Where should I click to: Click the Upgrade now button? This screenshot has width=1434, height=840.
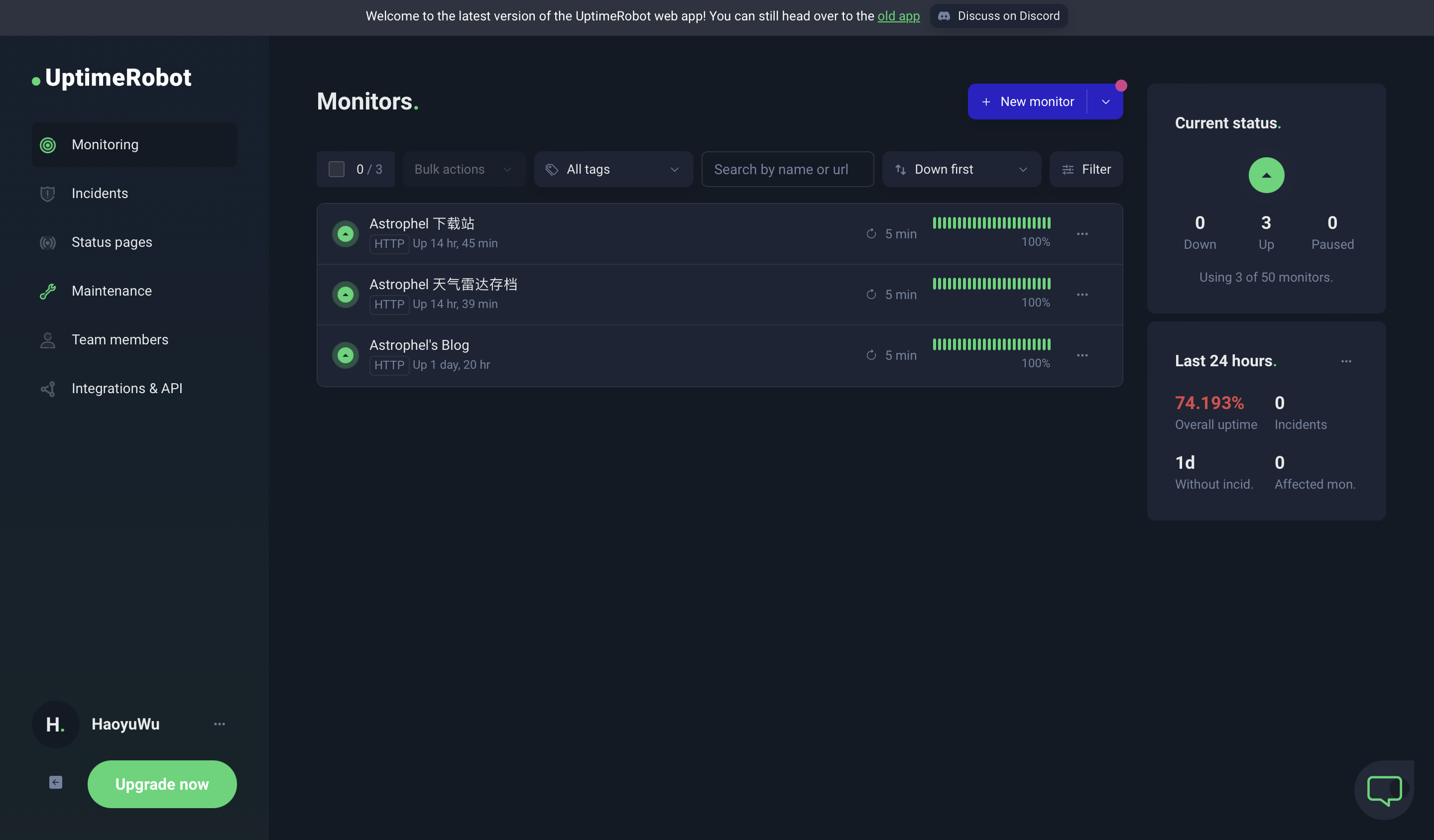(162, 784)
